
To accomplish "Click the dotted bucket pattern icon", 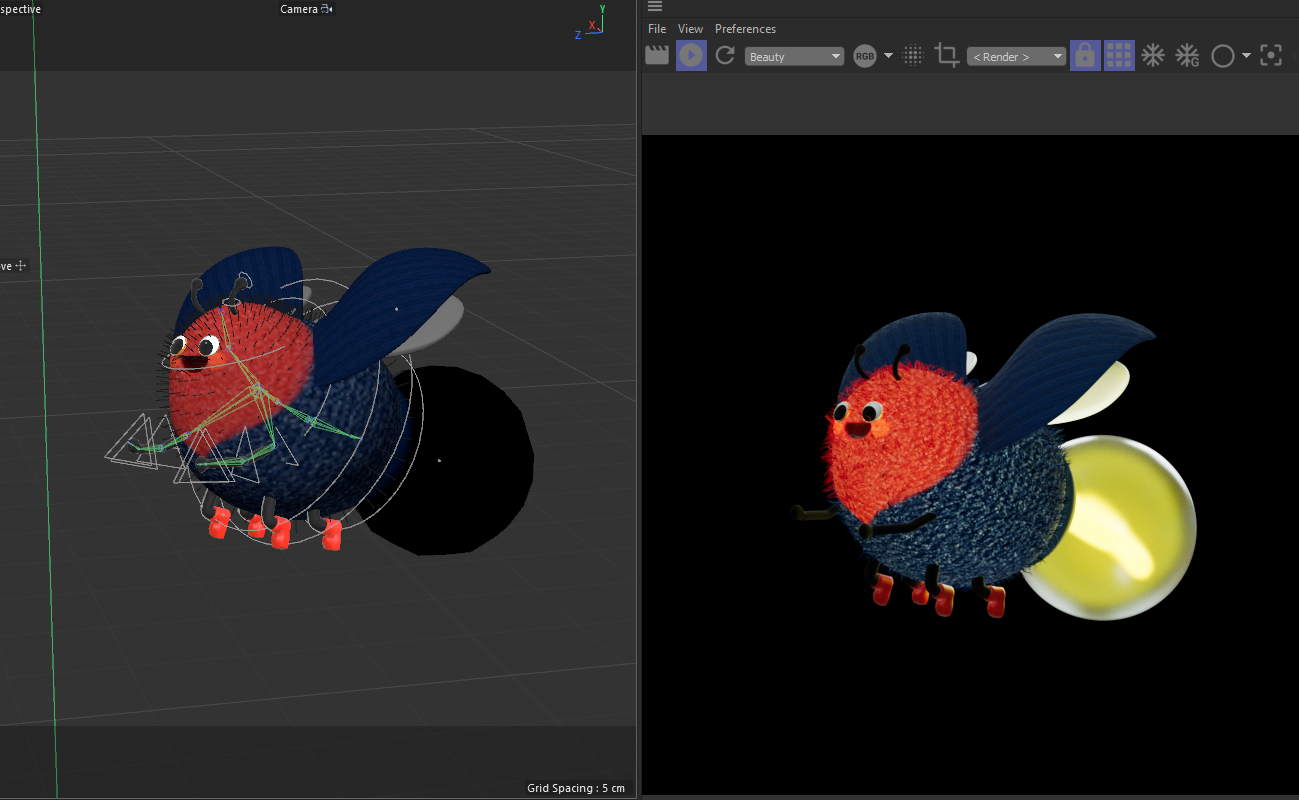I will [912, 55].
